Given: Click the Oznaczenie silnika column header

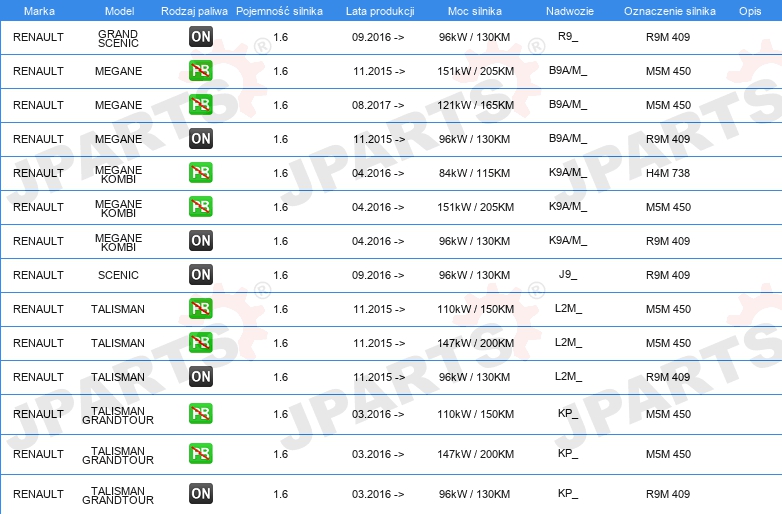Looking at the screenshot, I should 669,11.
